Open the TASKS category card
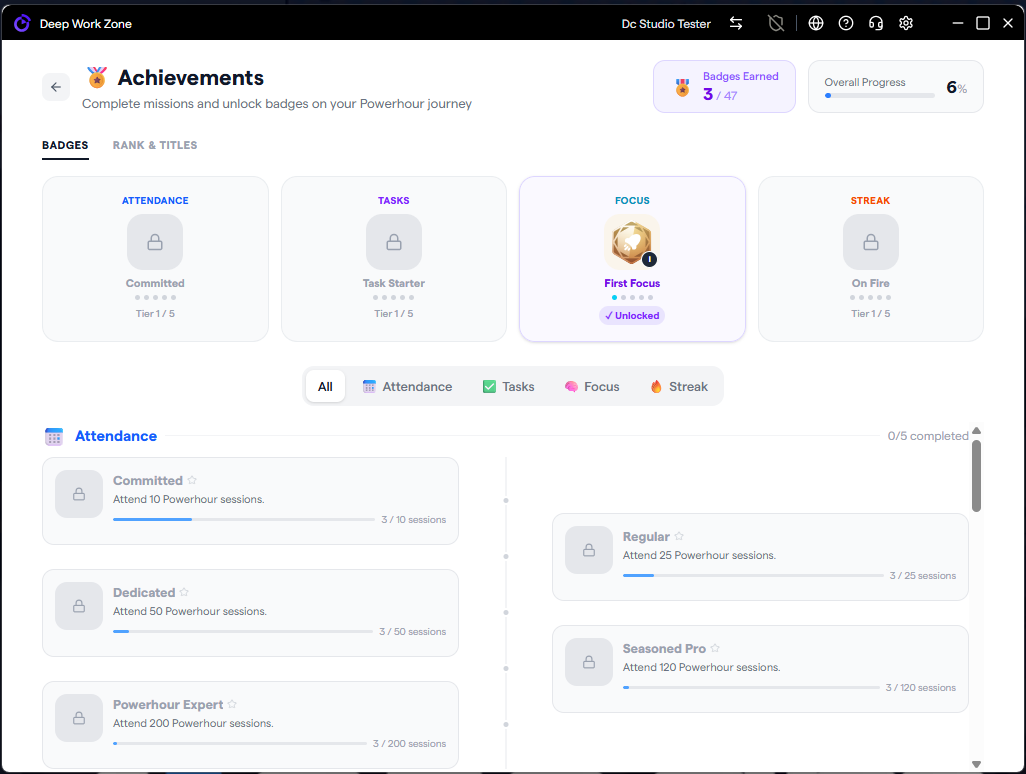Viewport: 1026px width, 774px height. [394, 259]
